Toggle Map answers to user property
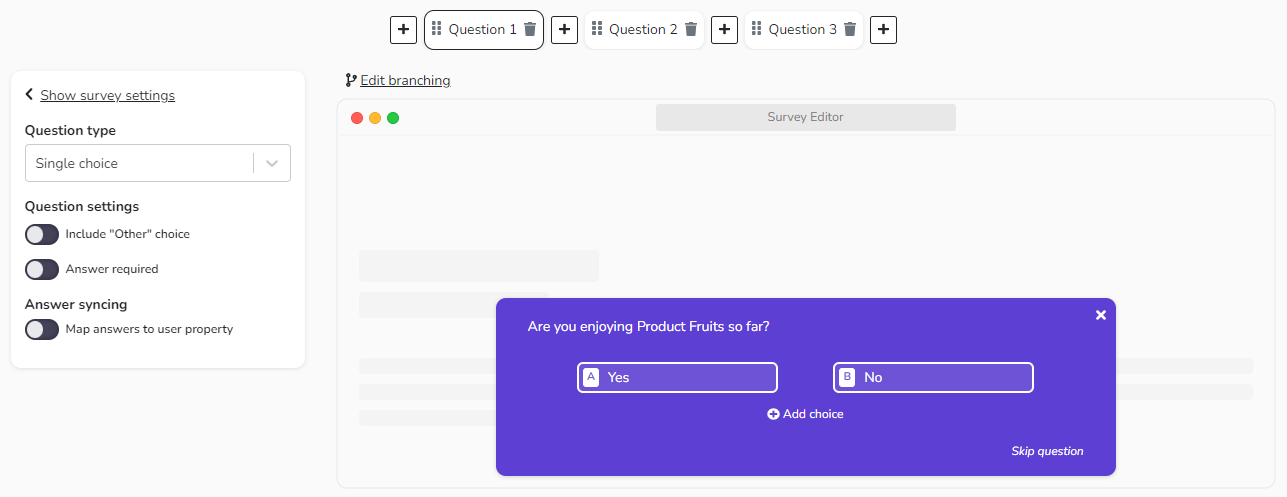Image resolution: width=1287 pixels, height=497 pixels. coord(42,329)
